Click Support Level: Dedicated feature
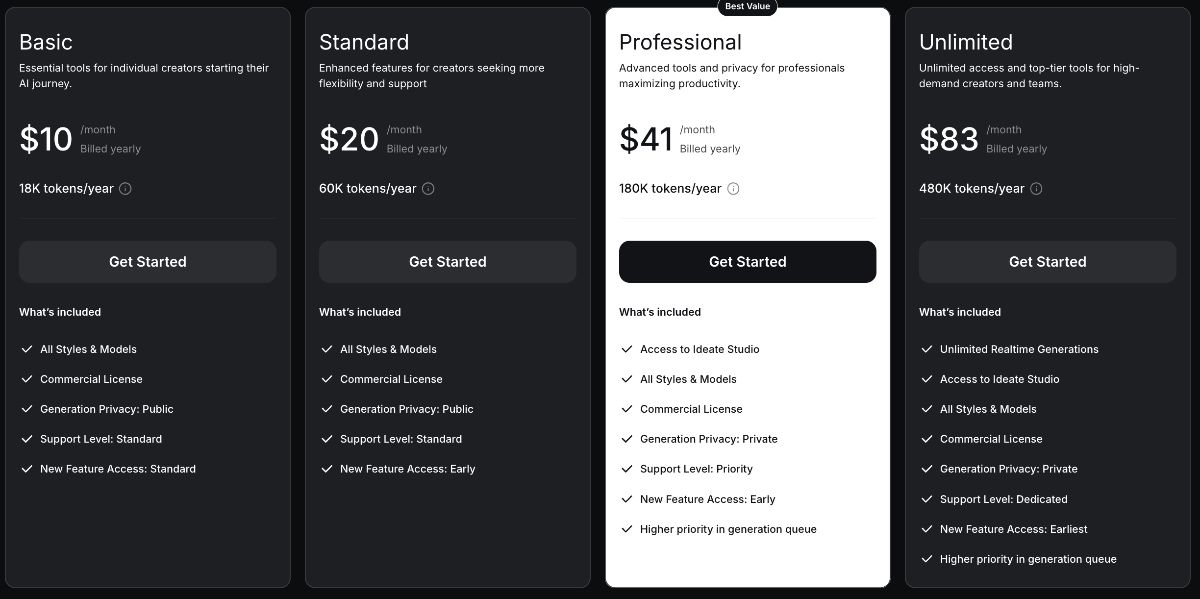The height and width of the screenshot is (599, 1200). point(1003,499)
